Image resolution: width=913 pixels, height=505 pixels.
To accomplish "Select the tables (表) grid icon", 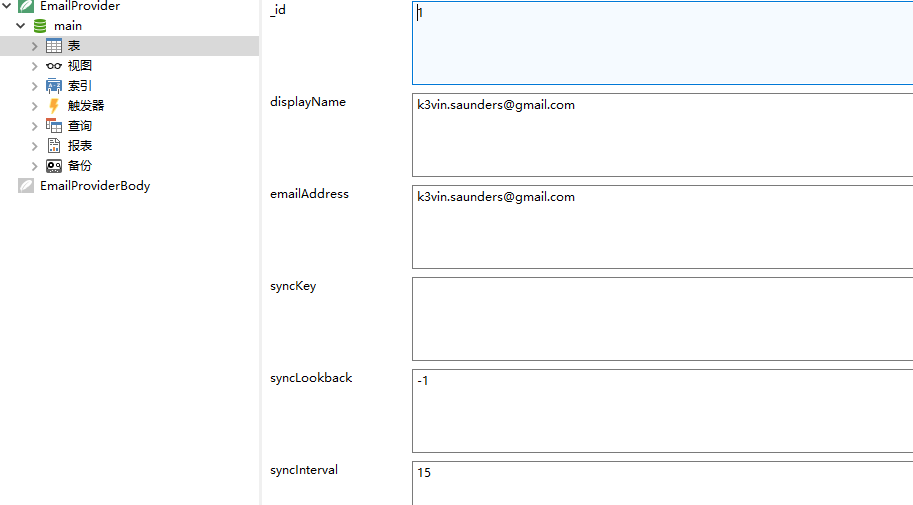I will [x=54, y=46].
